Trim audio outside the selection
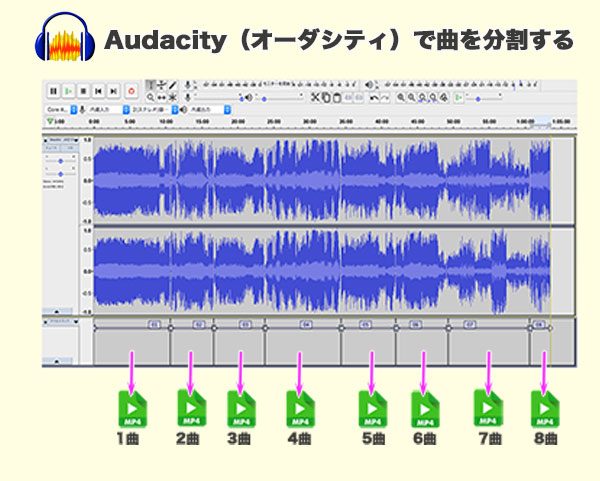This screenshot has height=481, width=600. click(x=349, y=97)
